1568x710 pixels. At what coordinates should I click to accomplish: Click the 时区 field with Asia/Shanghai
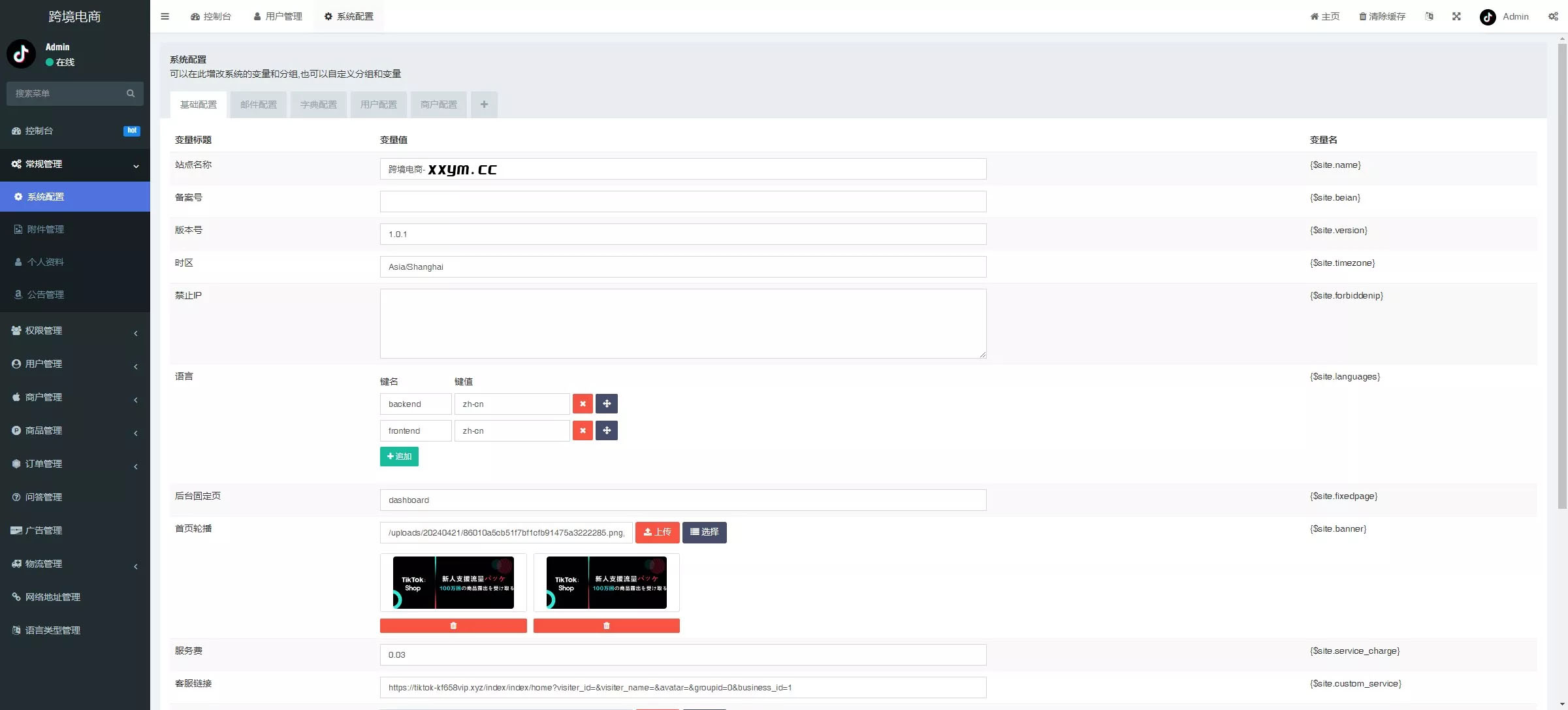(683, 266)
